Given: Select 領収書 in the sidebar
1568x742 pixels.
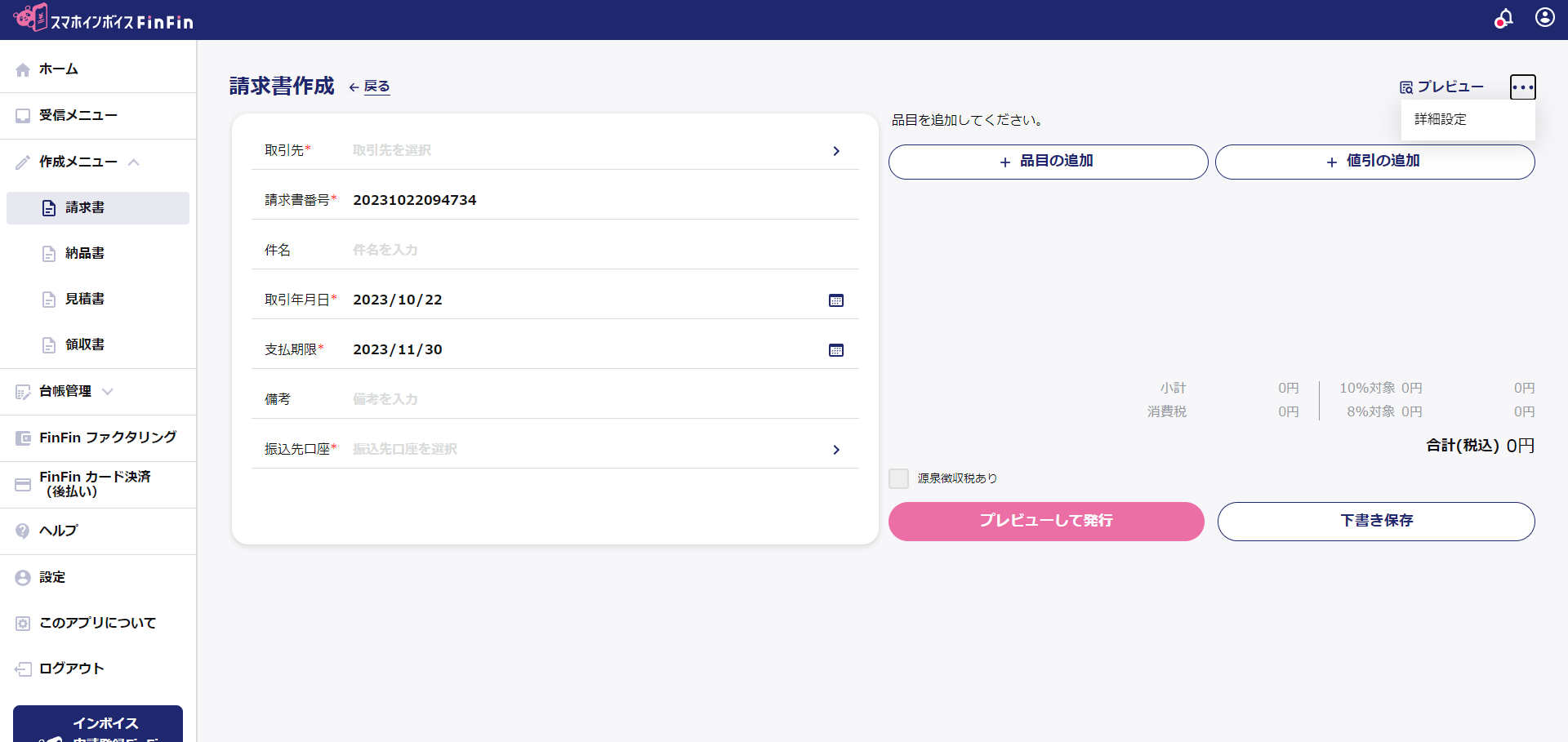Looking at the screenshot, I should click(x=98, y=345).
